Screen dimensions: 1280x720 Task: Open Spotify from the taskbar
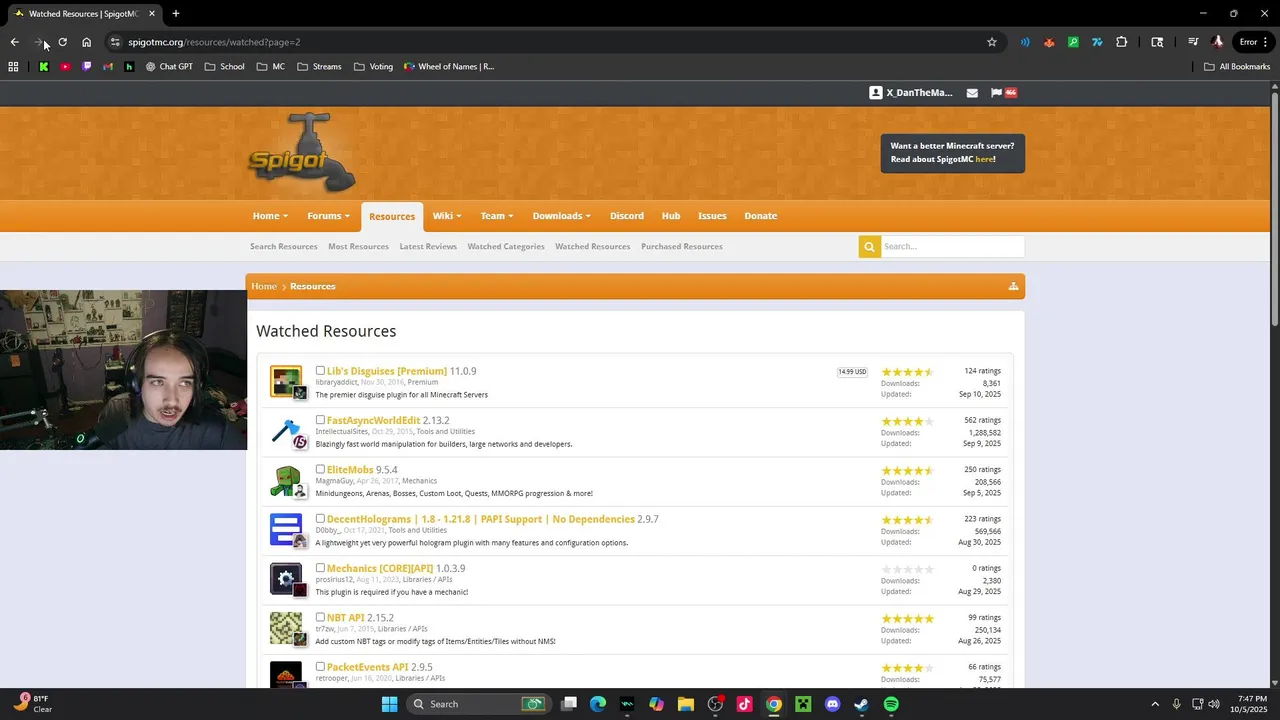click(891, 704)
